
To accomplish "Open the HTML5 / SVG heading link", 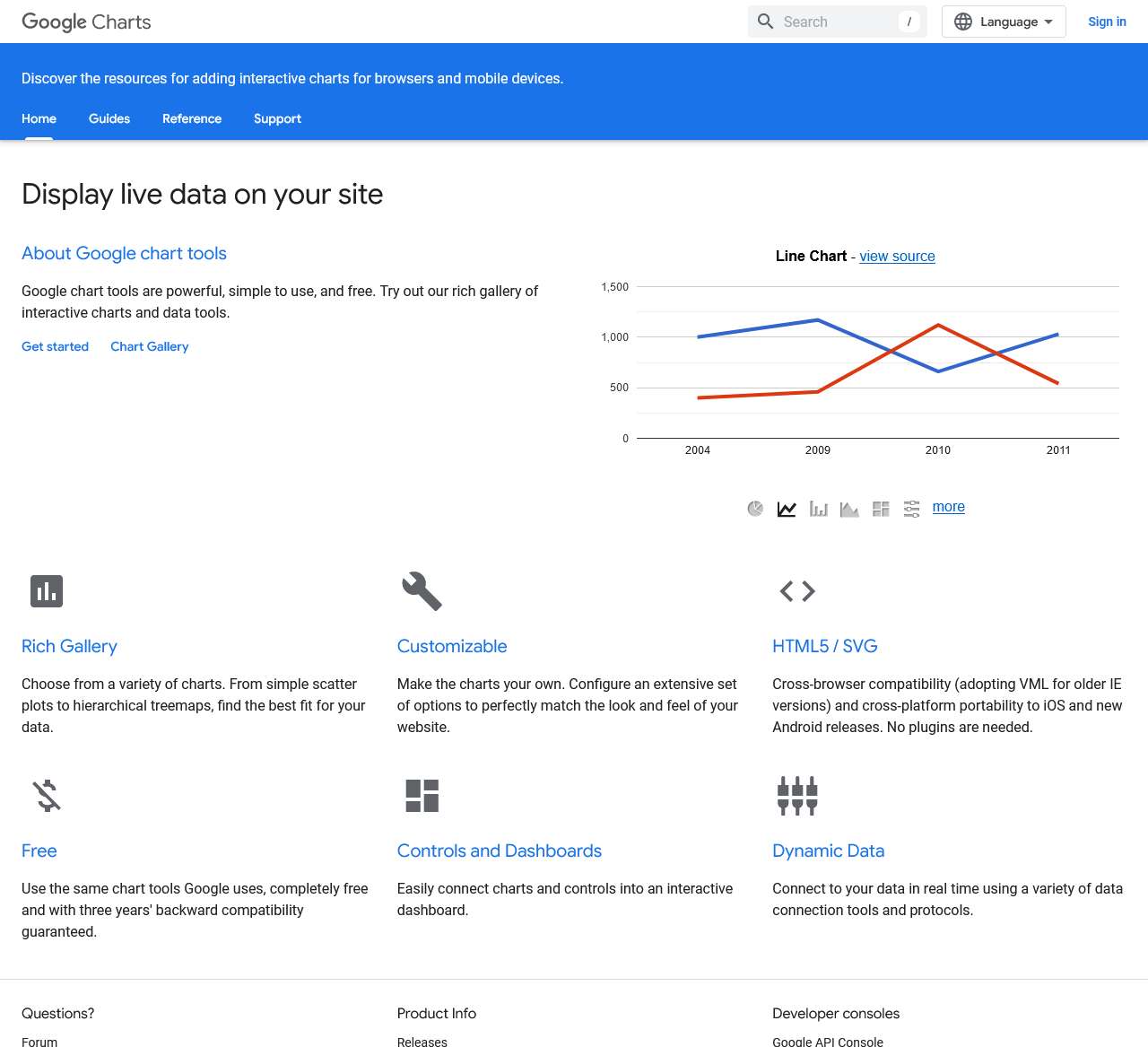I will pos(825,646).
